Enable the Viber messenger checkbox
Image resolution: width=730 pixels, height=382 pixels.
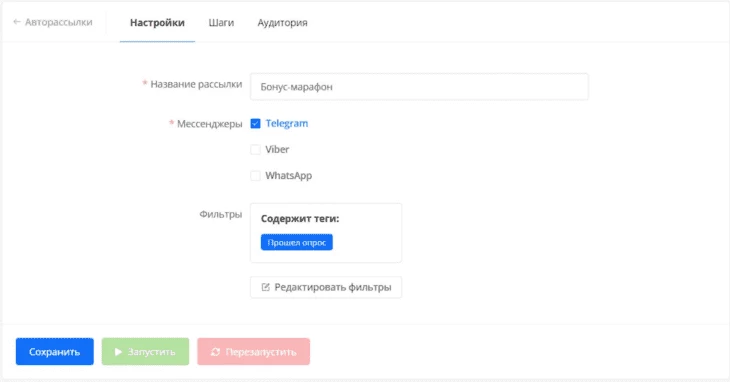[x=255, y=149]
